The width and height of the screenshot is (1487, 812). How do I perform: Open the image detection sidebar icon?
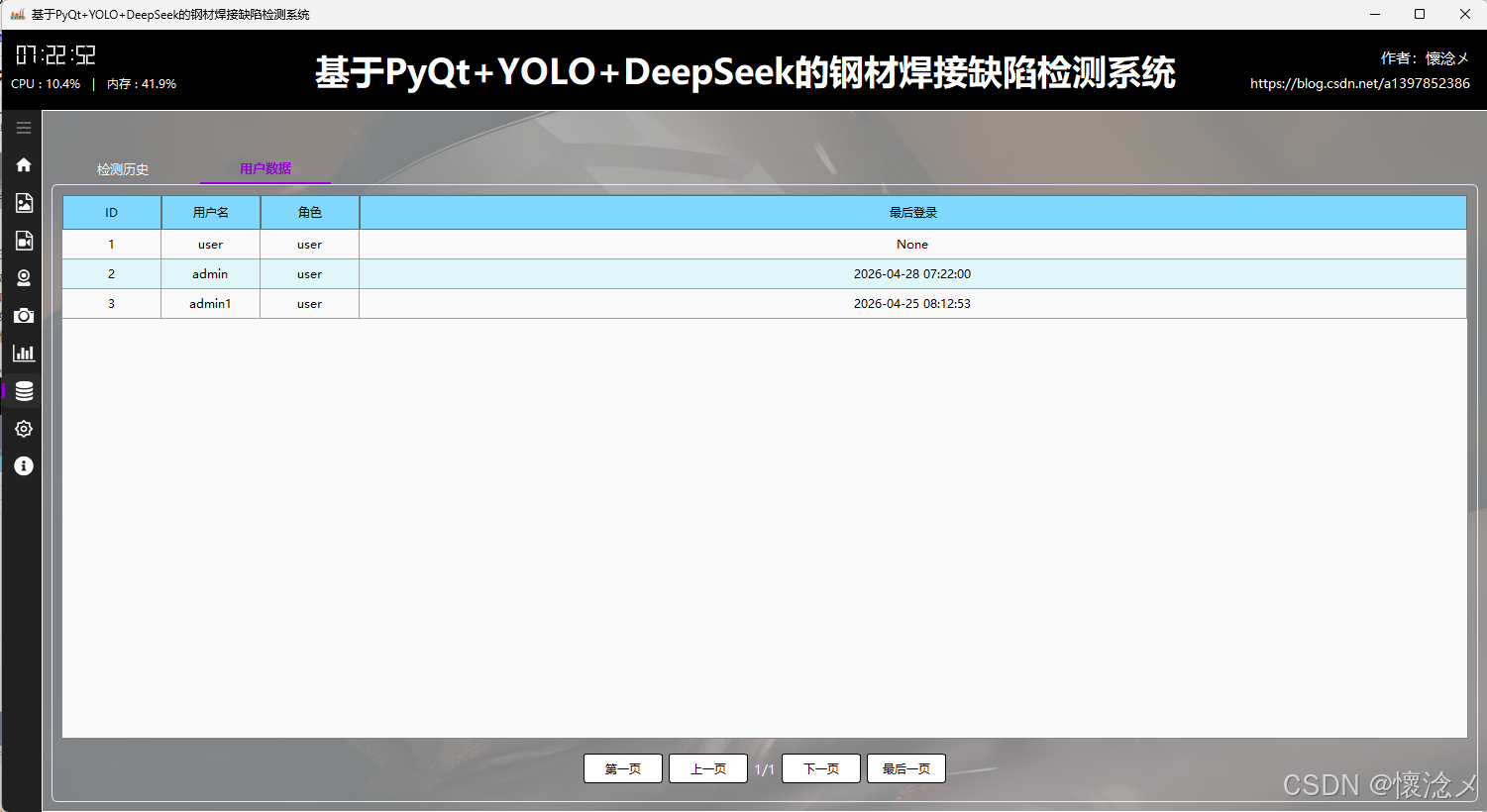(24, 203)
